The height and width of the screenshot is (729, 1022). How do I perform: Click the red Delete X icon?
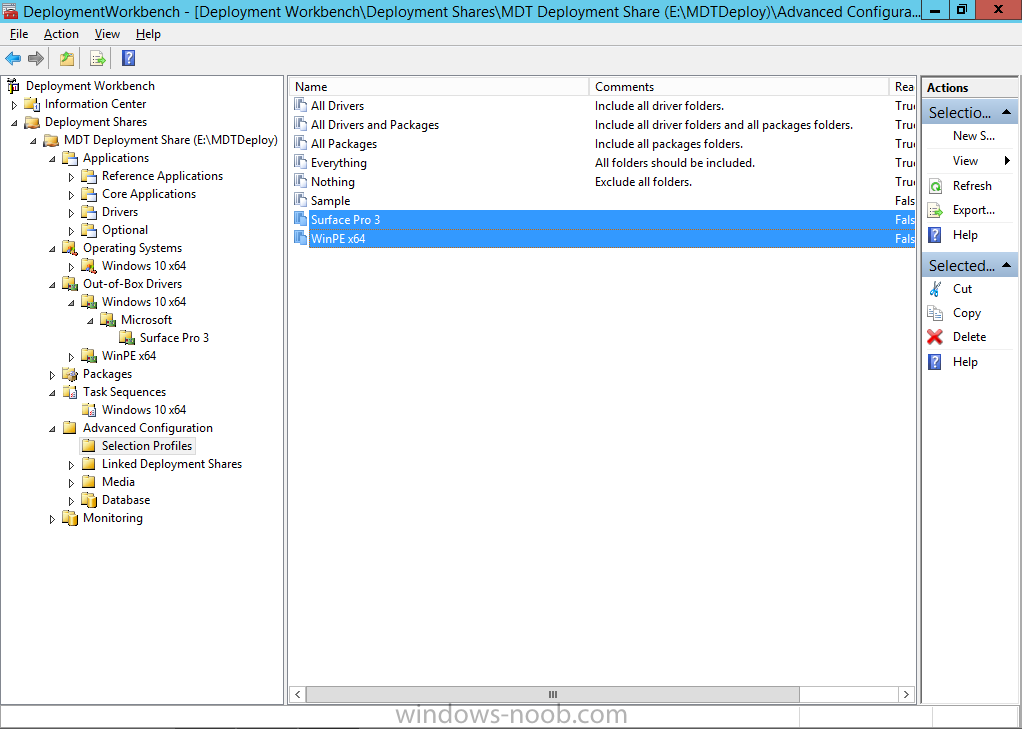(x=935, y=337)
